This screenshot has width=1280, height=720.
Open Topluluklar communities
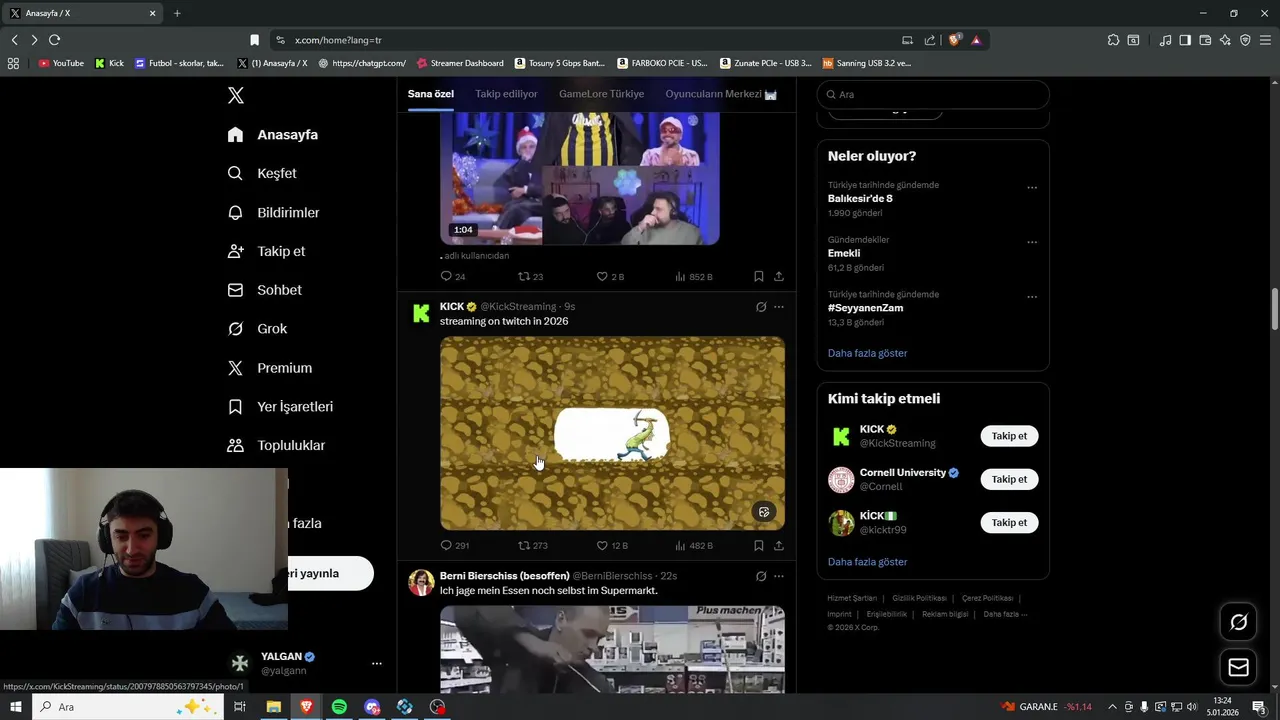(x=276, y=445)
